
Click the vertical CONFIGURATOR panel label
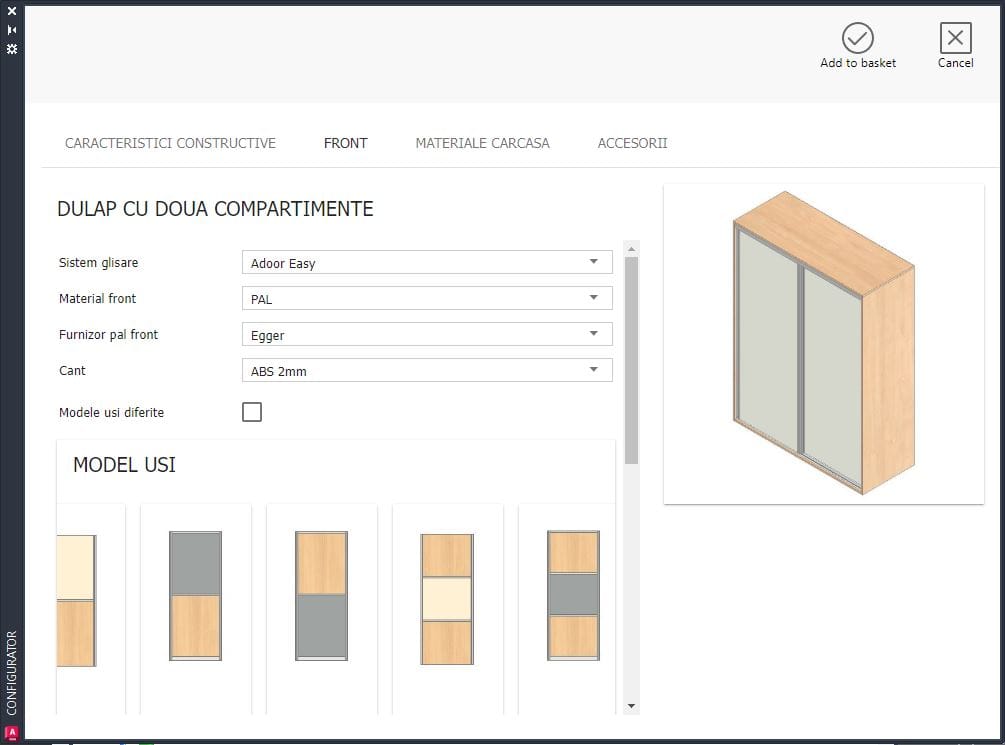click(x=12, y=673)
